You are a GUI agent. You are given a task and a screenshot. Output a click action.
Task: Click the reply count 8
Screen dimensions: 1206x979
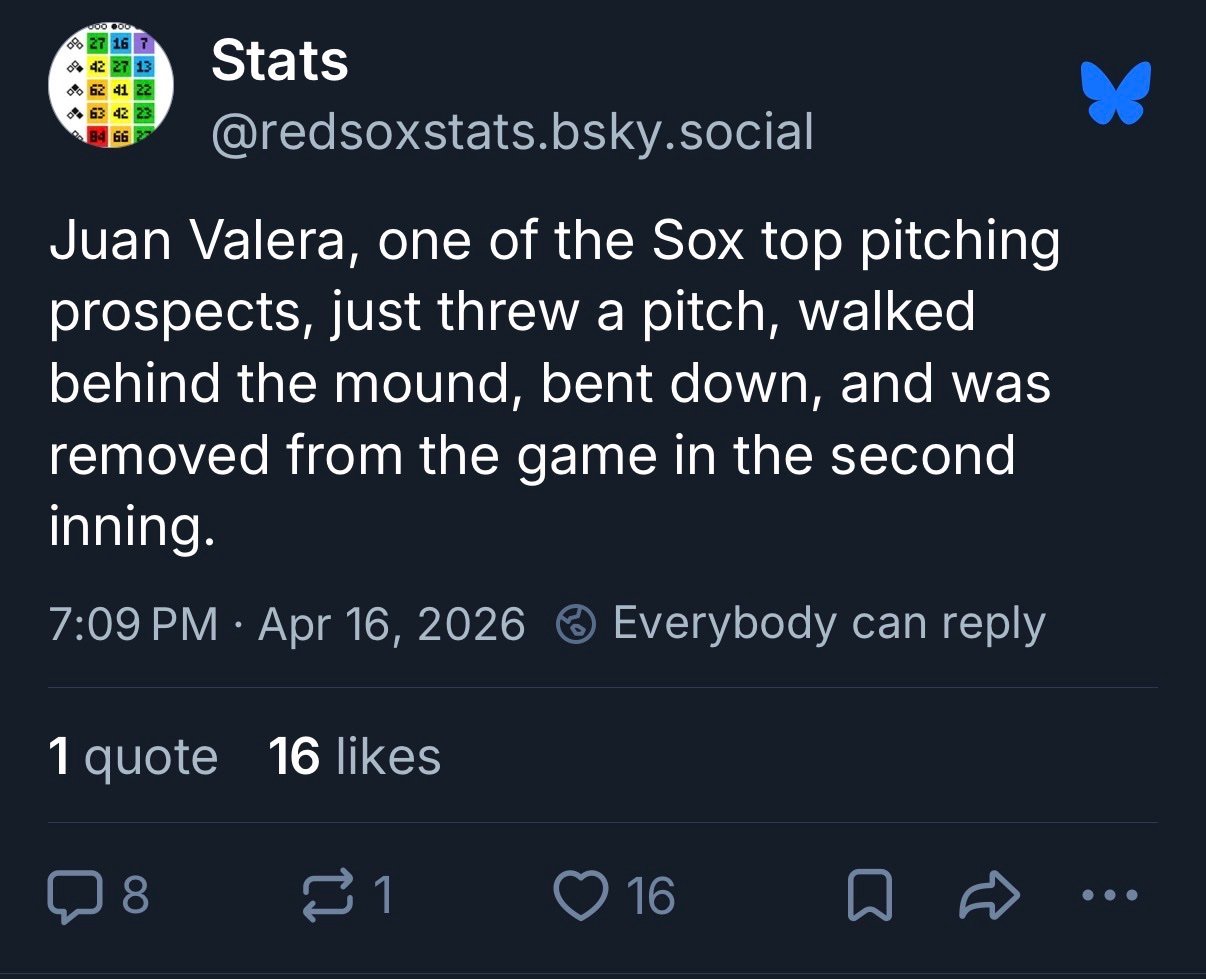(x=135, y=896)
